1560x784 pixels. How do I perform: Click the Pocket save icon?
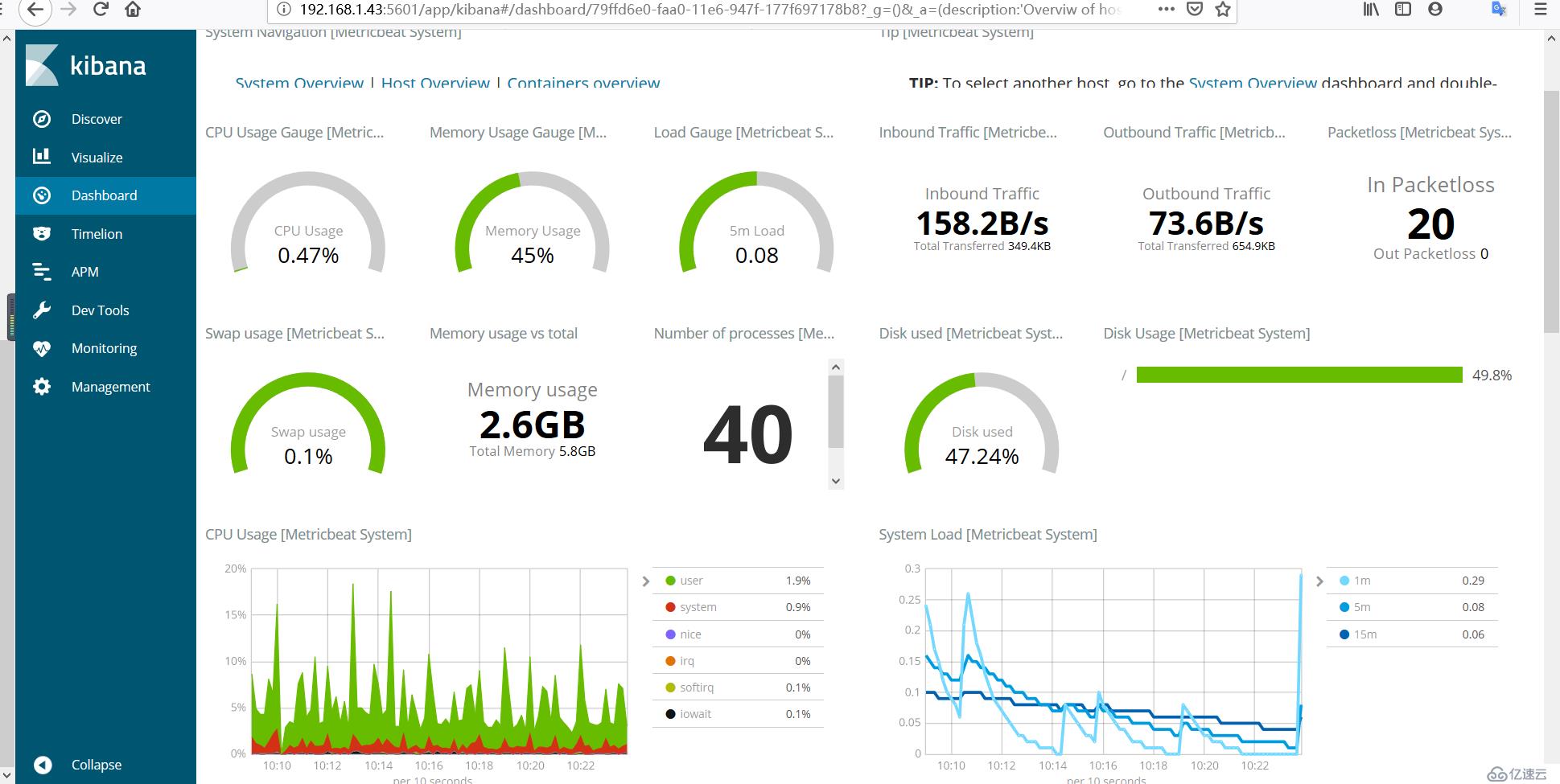(x=1195, y=10)
